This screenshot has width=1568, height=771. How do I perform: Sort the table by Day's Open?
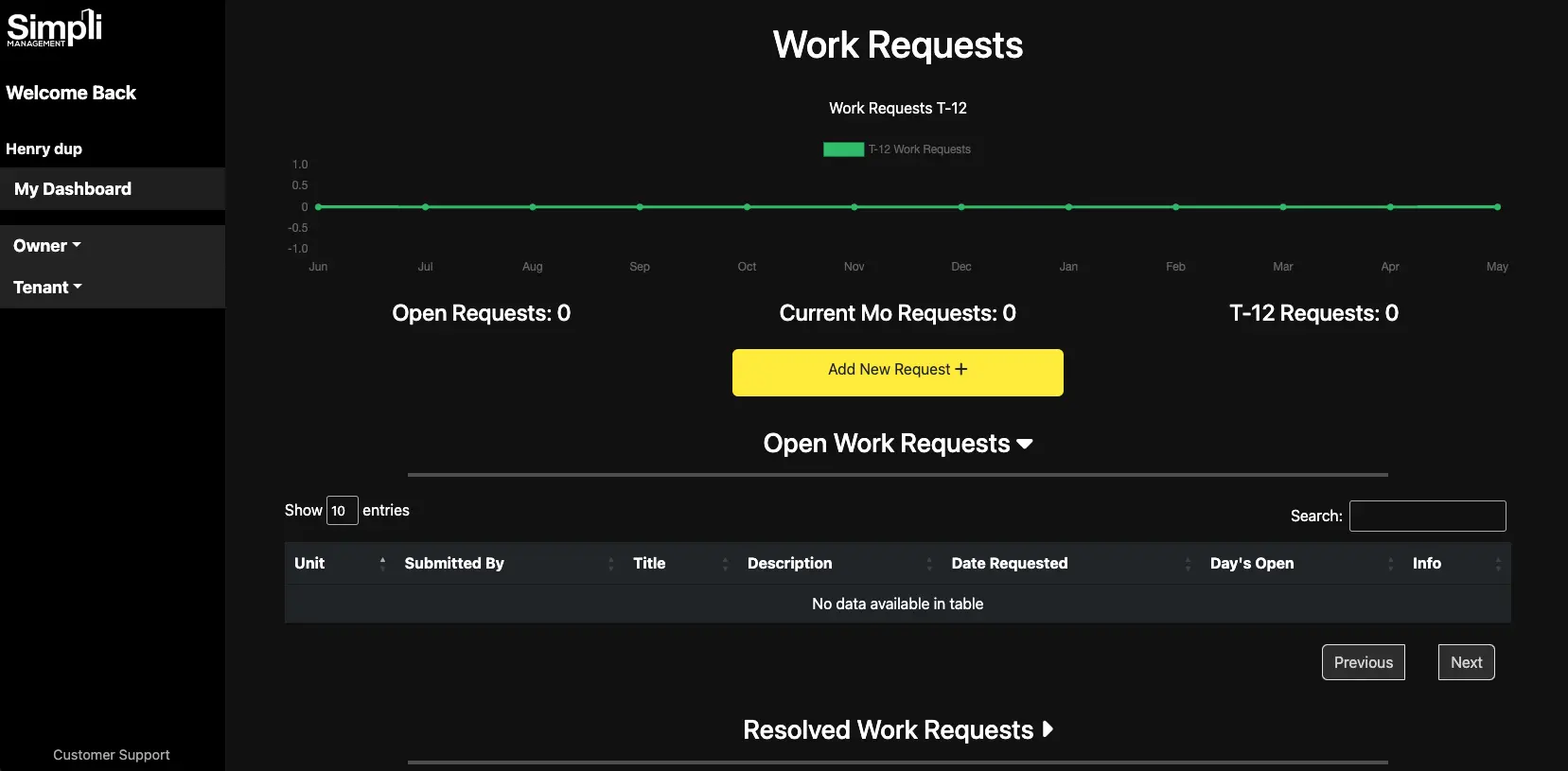click(1302, 564)
